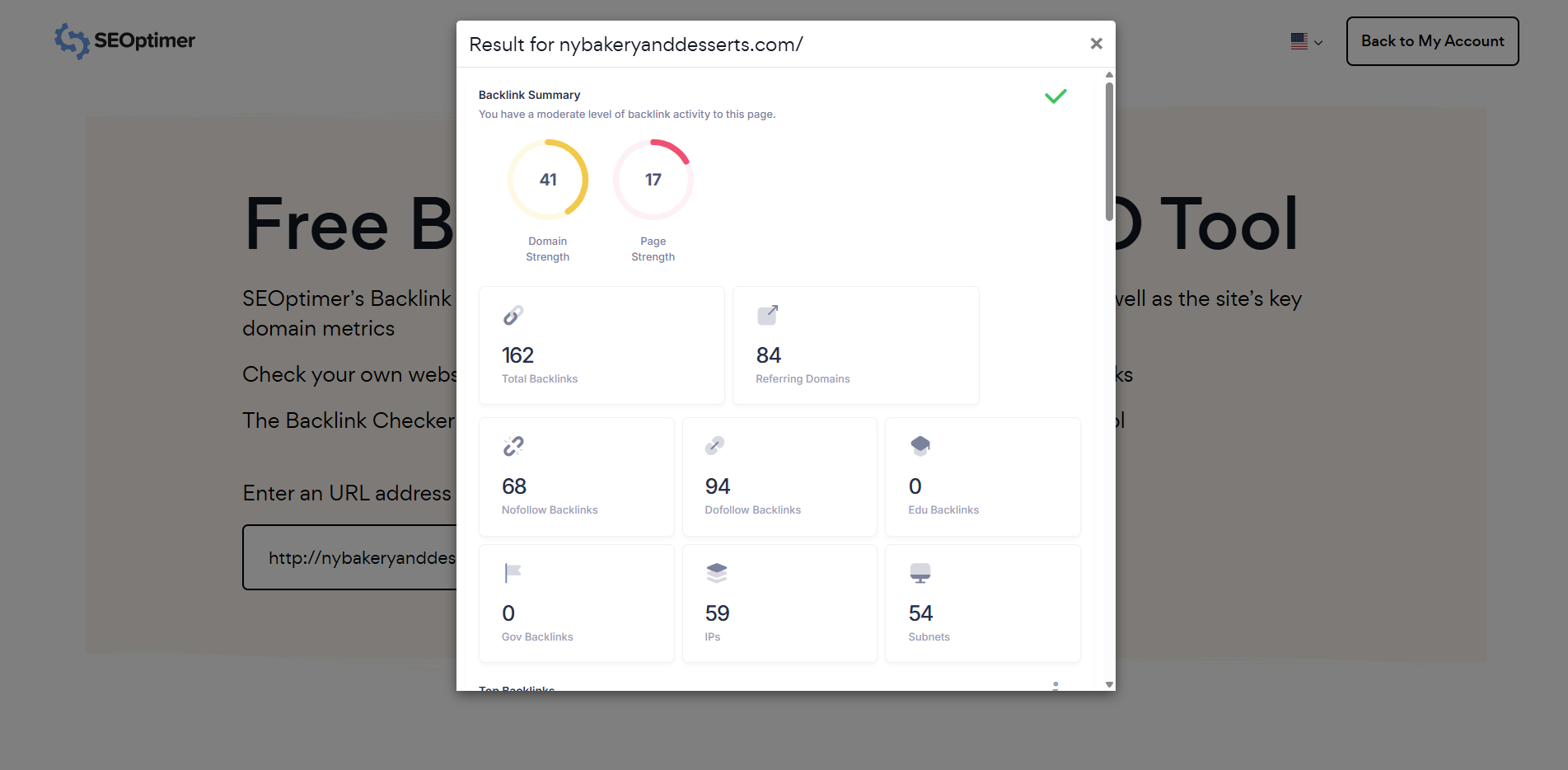The image size is (1568, 770).
Task: Click Back to My Account button
Action: click(1432, 41)
